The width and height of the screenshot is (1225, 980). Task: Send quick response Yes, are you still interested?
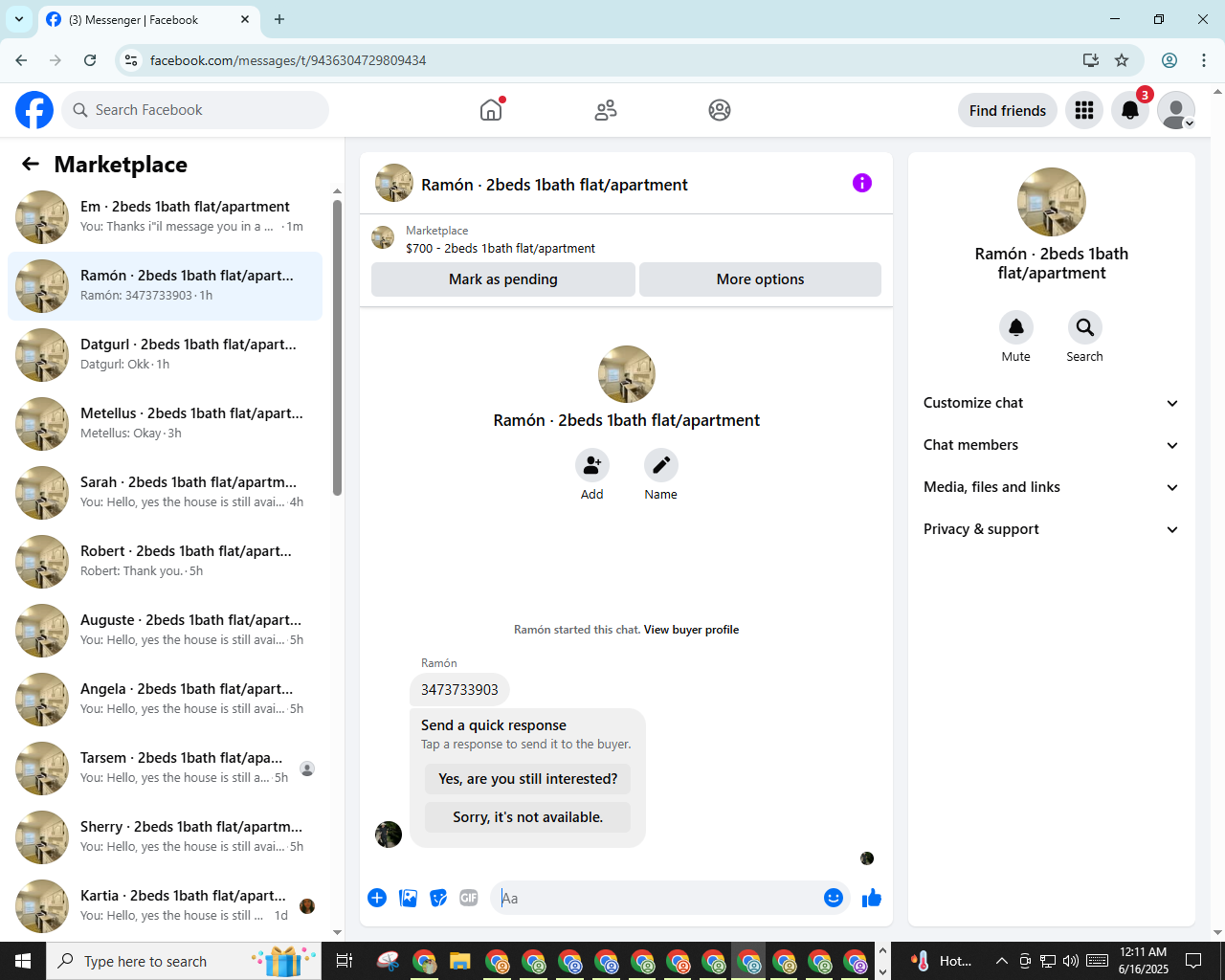pos(528,779)
